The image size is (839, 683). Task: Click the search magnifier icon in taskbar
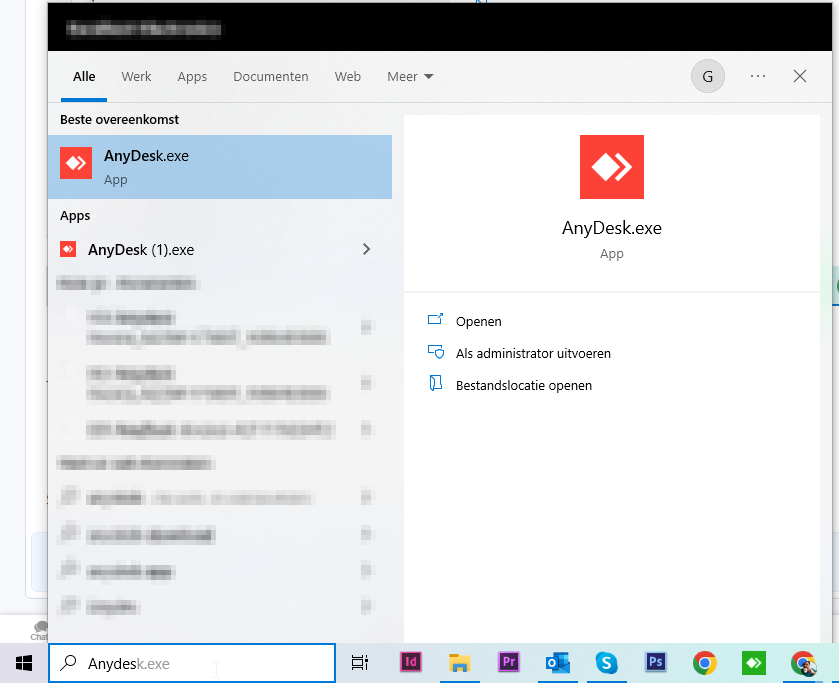coord(68,663)
